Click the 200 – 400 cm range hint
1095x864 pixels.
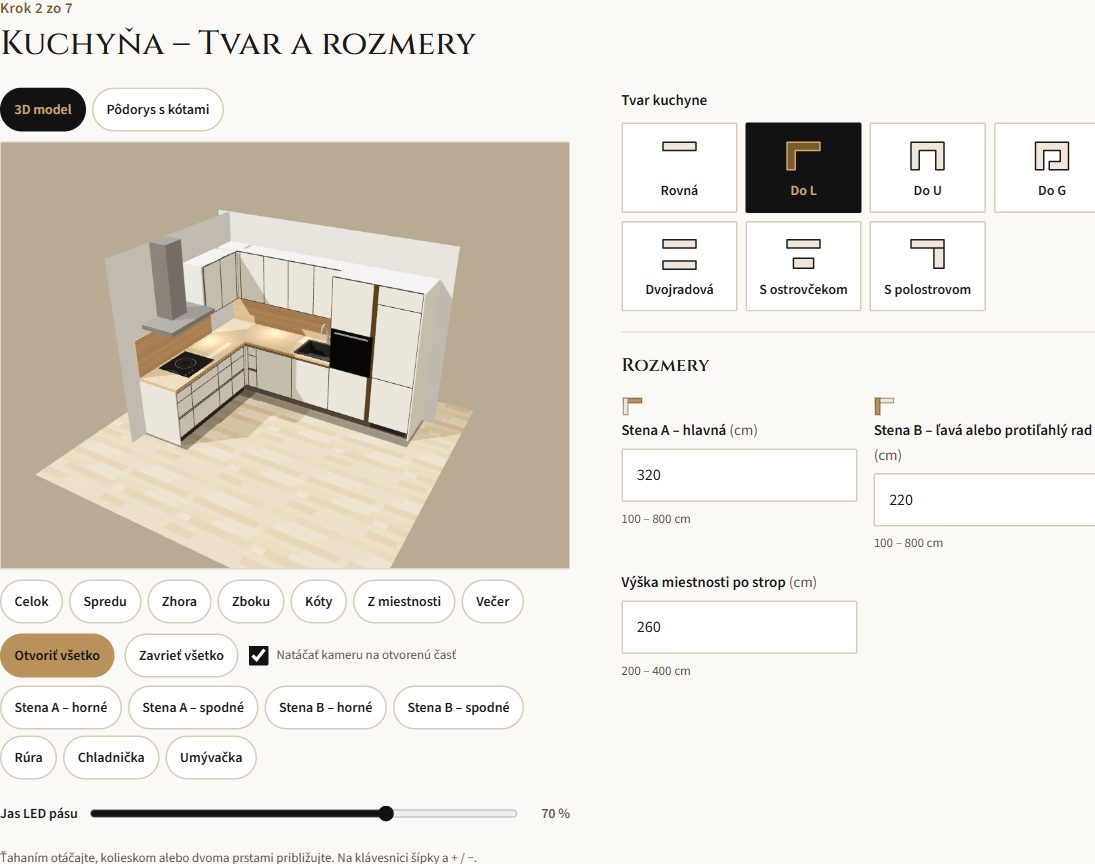(656, 671)
